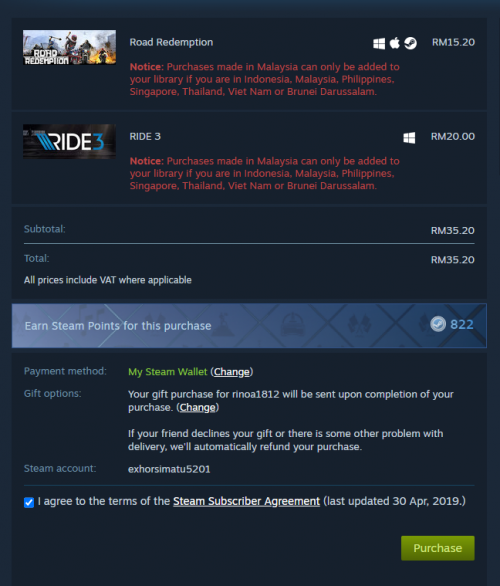Click the Earn Steam Points banner
This screenshot has width=500, height=586.
pos(249,326)
